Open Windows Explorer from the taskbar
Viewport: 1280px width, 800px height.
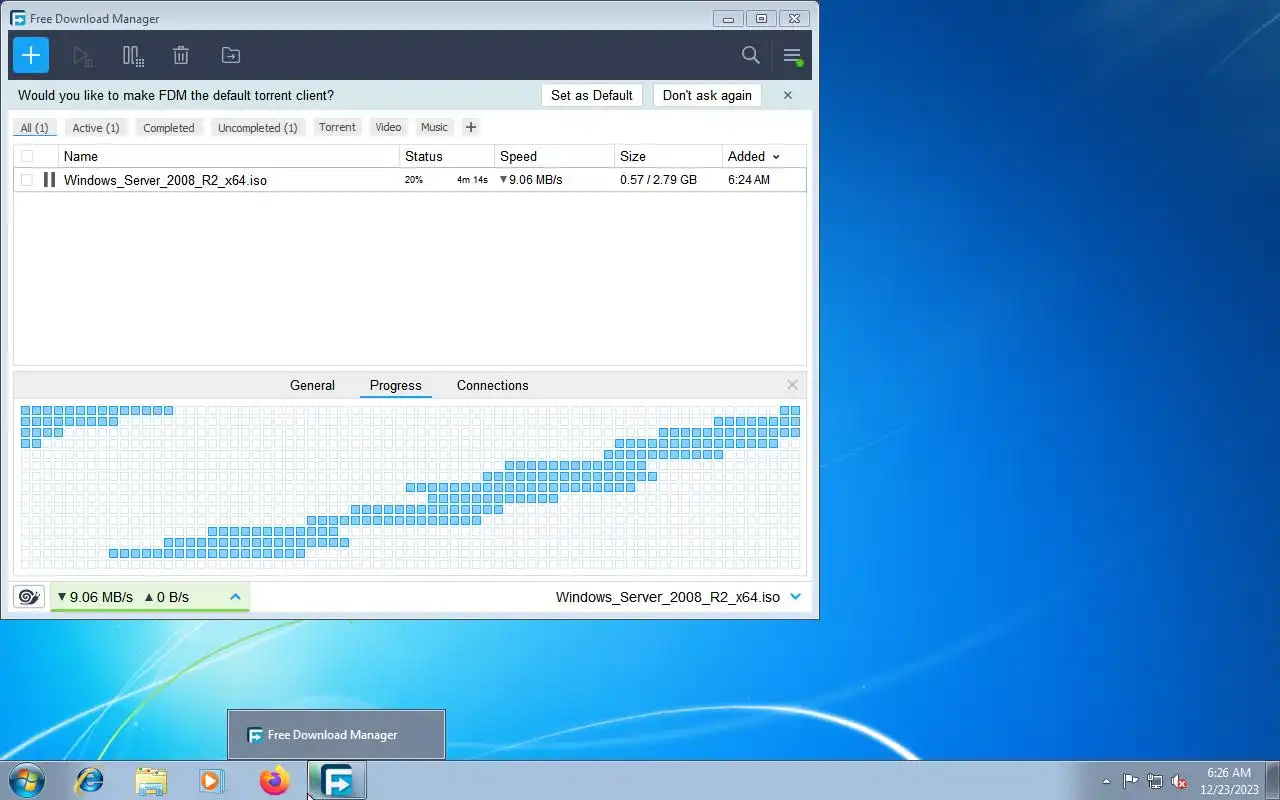151,780
